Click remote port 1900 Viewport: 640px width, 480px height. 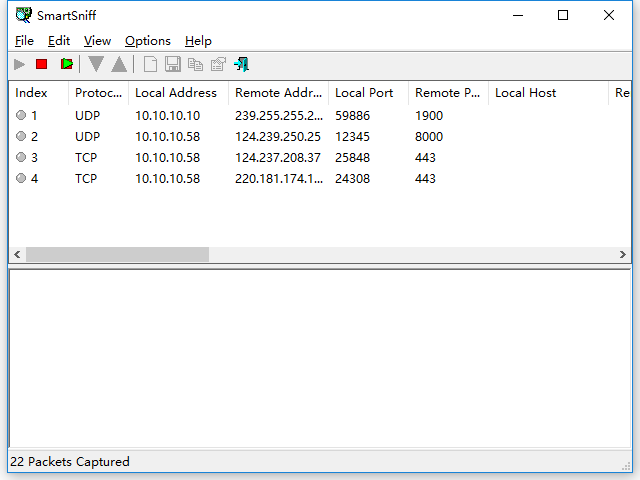429,116
